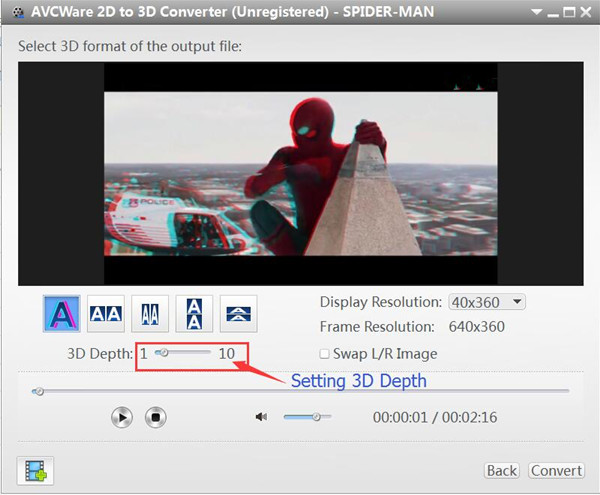Click the Spider-Man video preview
Image resolution: width=600 pixels, height=495 pixels.
tap(301, 174)
